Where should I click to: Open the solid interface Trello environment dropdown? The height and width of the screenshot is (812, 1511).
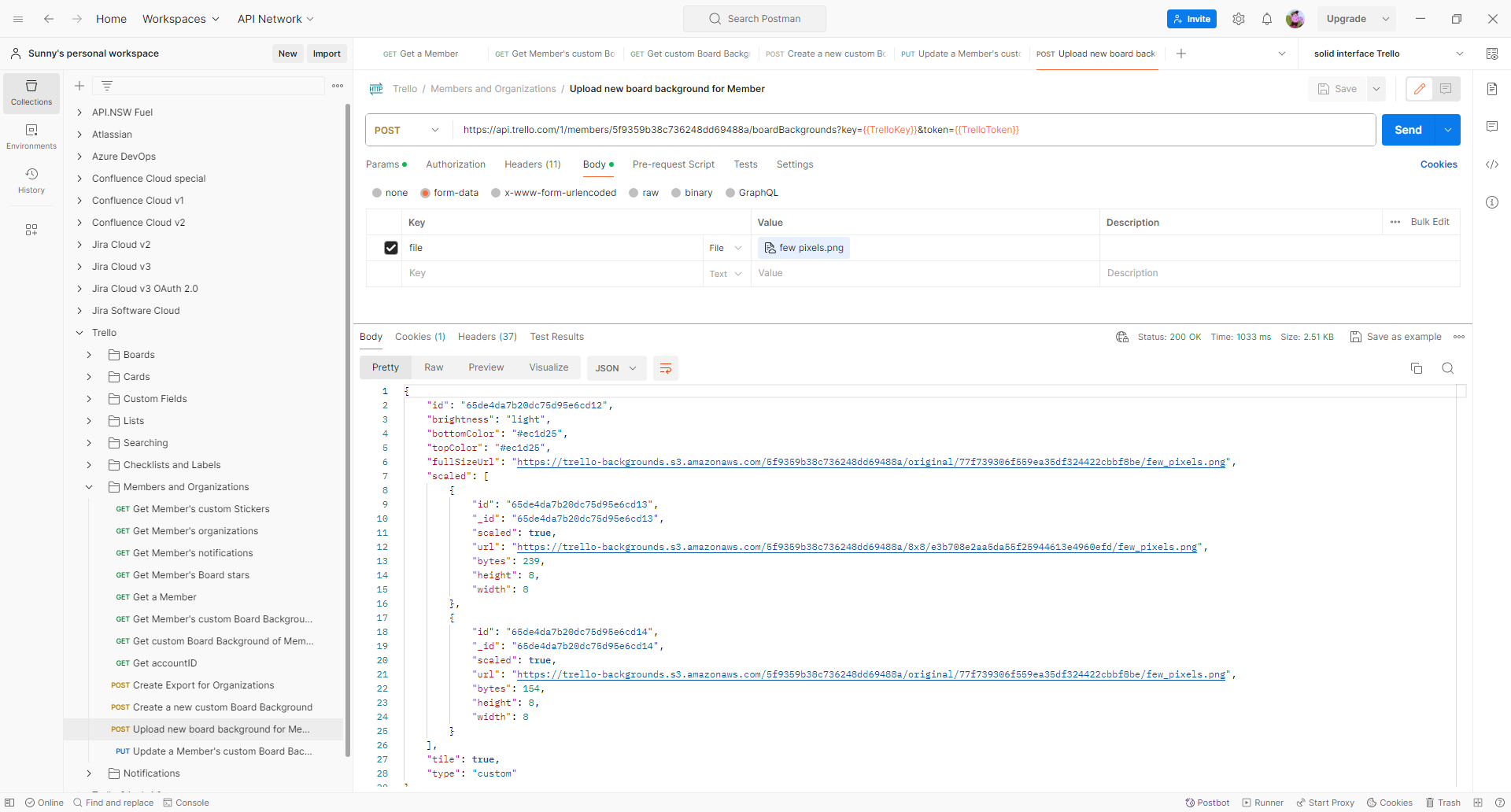point(1388,54)
